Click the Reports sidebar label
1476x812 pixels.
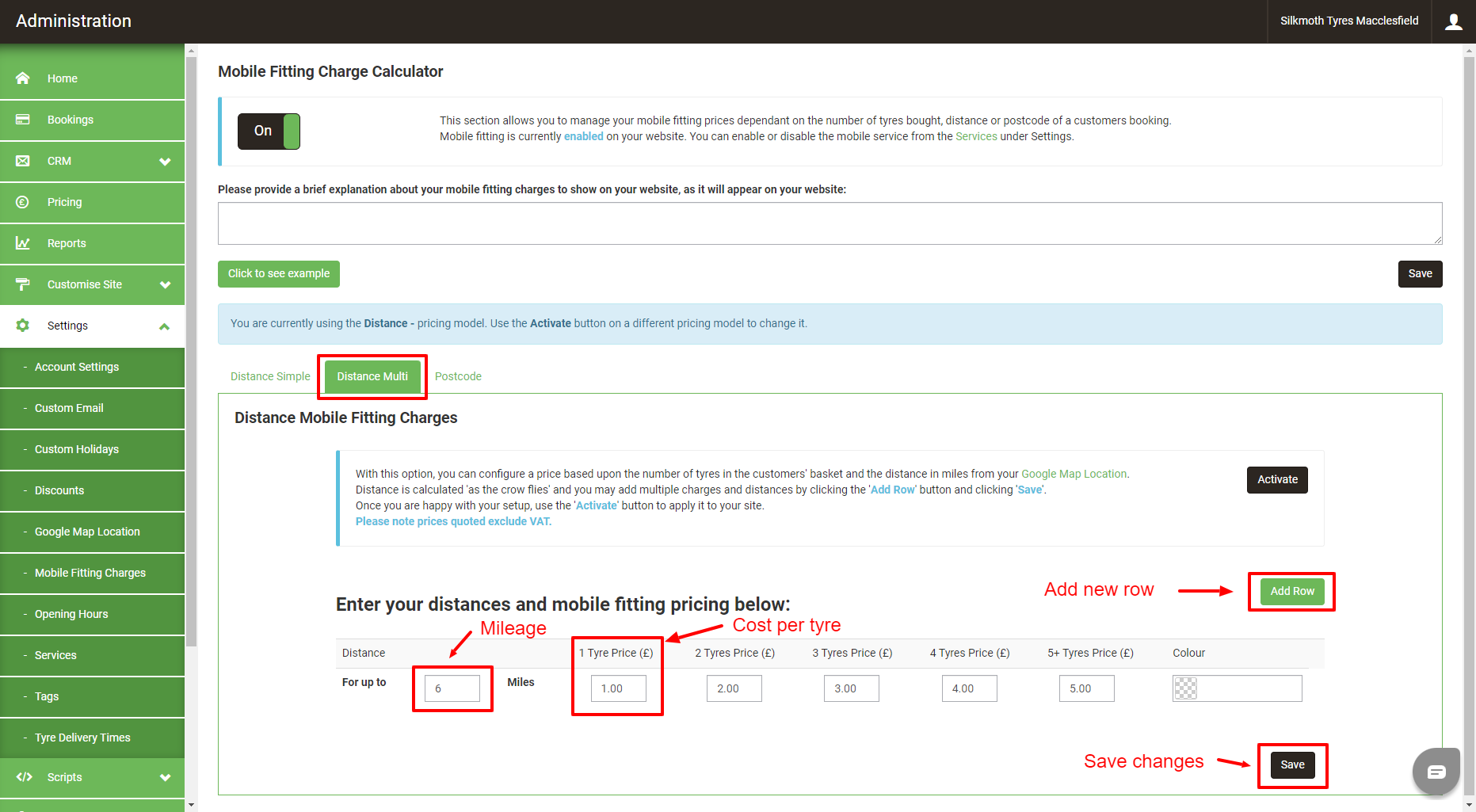click(67, 243)
